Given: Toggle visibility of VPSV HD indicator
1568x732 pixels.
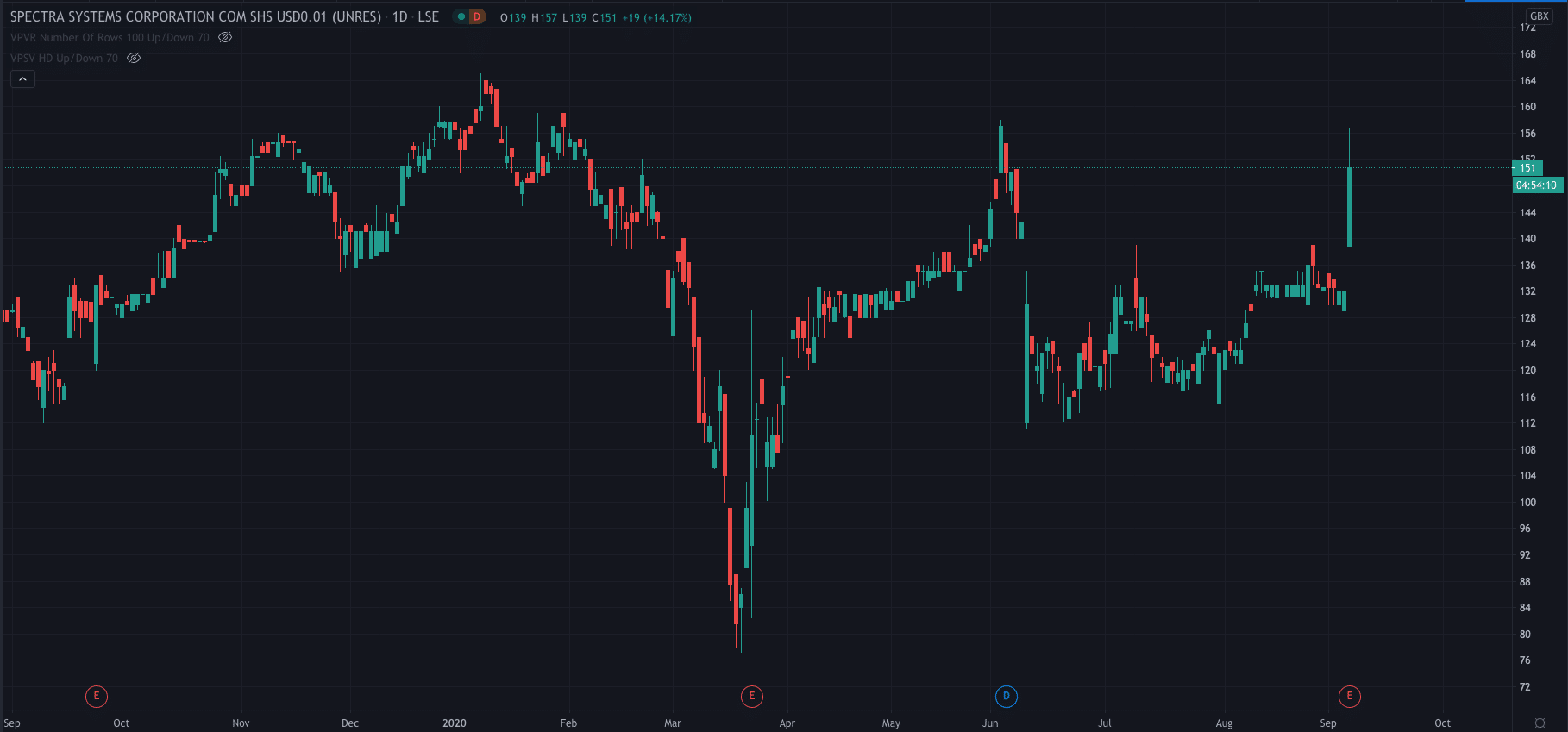Looking at the screenshot, I should [134, 58].
